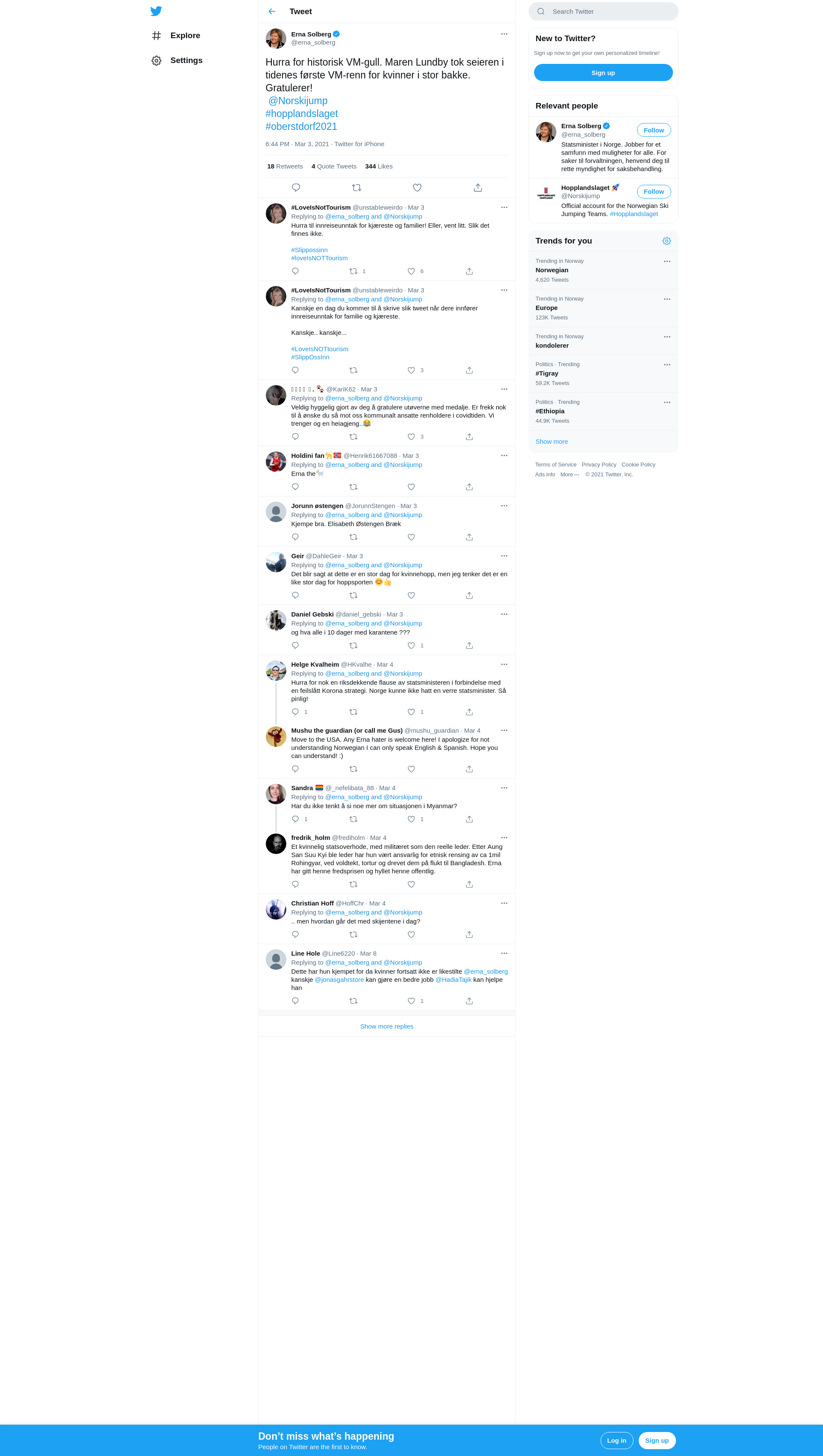Open Settings in the sidebar

point(177,60)
